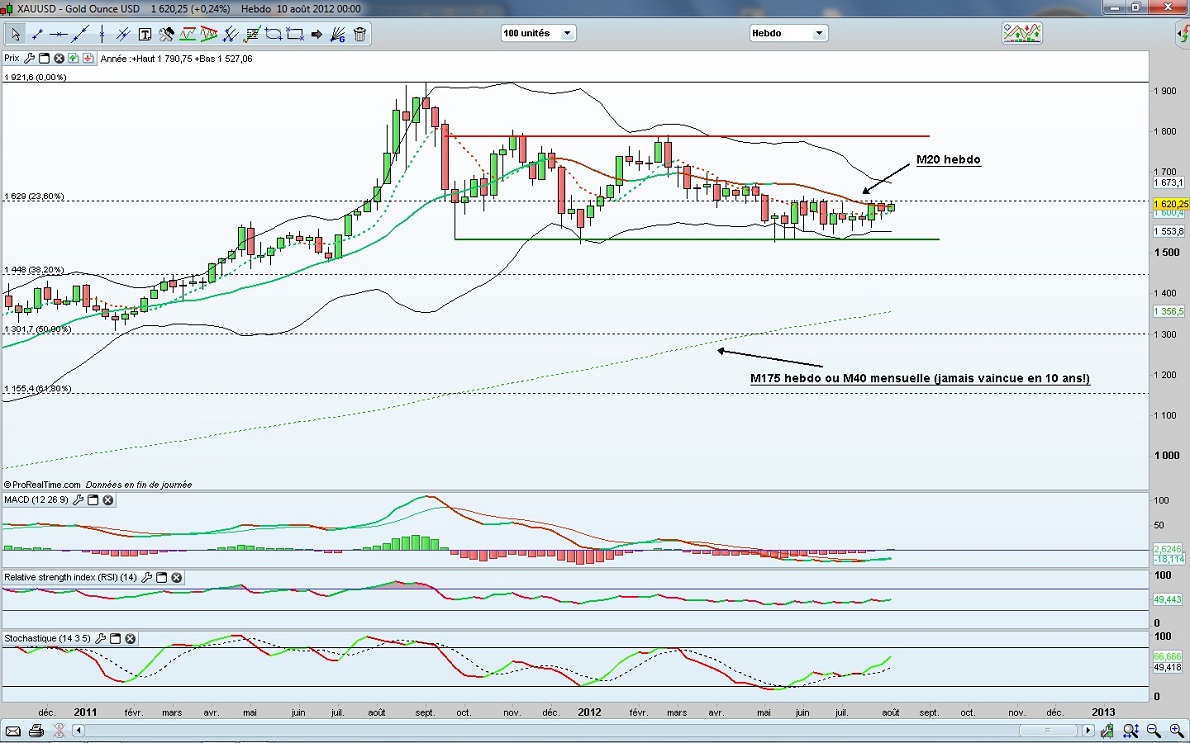1190x743 pixels.
Task: Select the arrow cursor tool
Action: click(x=15, y=34)
